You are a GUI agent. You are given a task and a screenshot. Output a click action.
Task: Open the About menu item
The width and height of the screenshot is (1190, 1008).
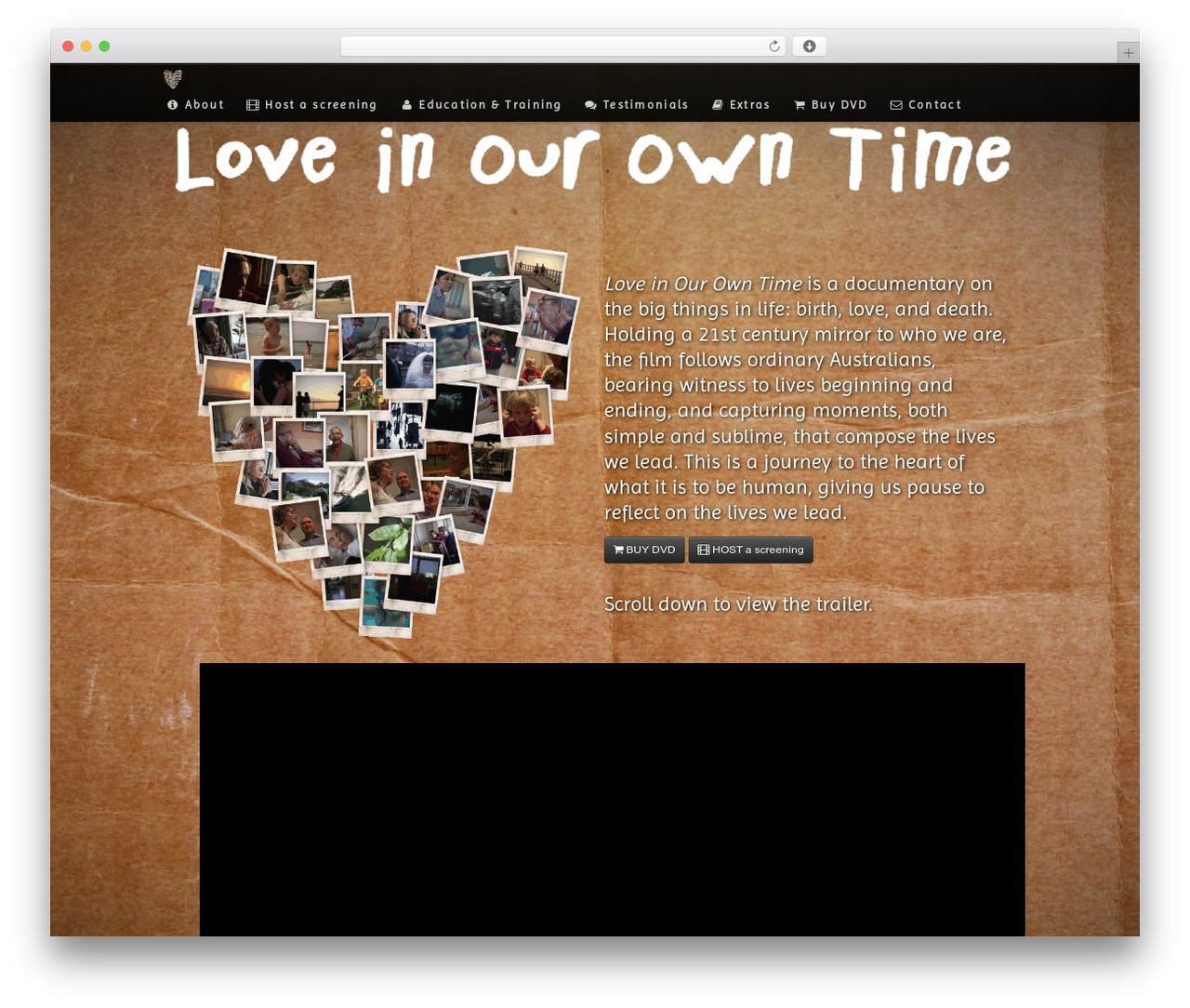pos(196,105)
